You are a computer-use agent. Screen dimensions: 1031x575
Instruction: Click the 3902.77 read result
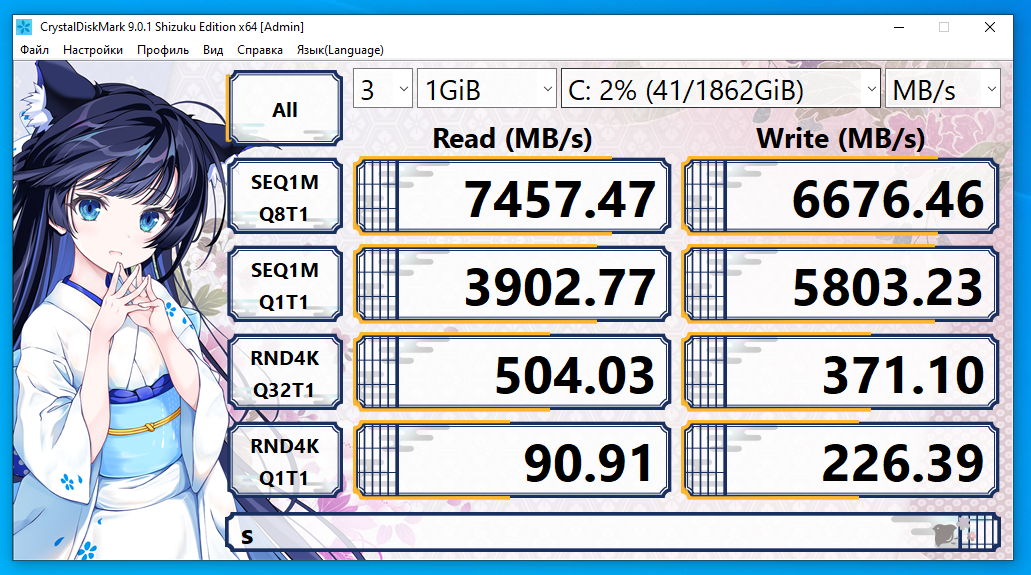(x=512, y=285)
